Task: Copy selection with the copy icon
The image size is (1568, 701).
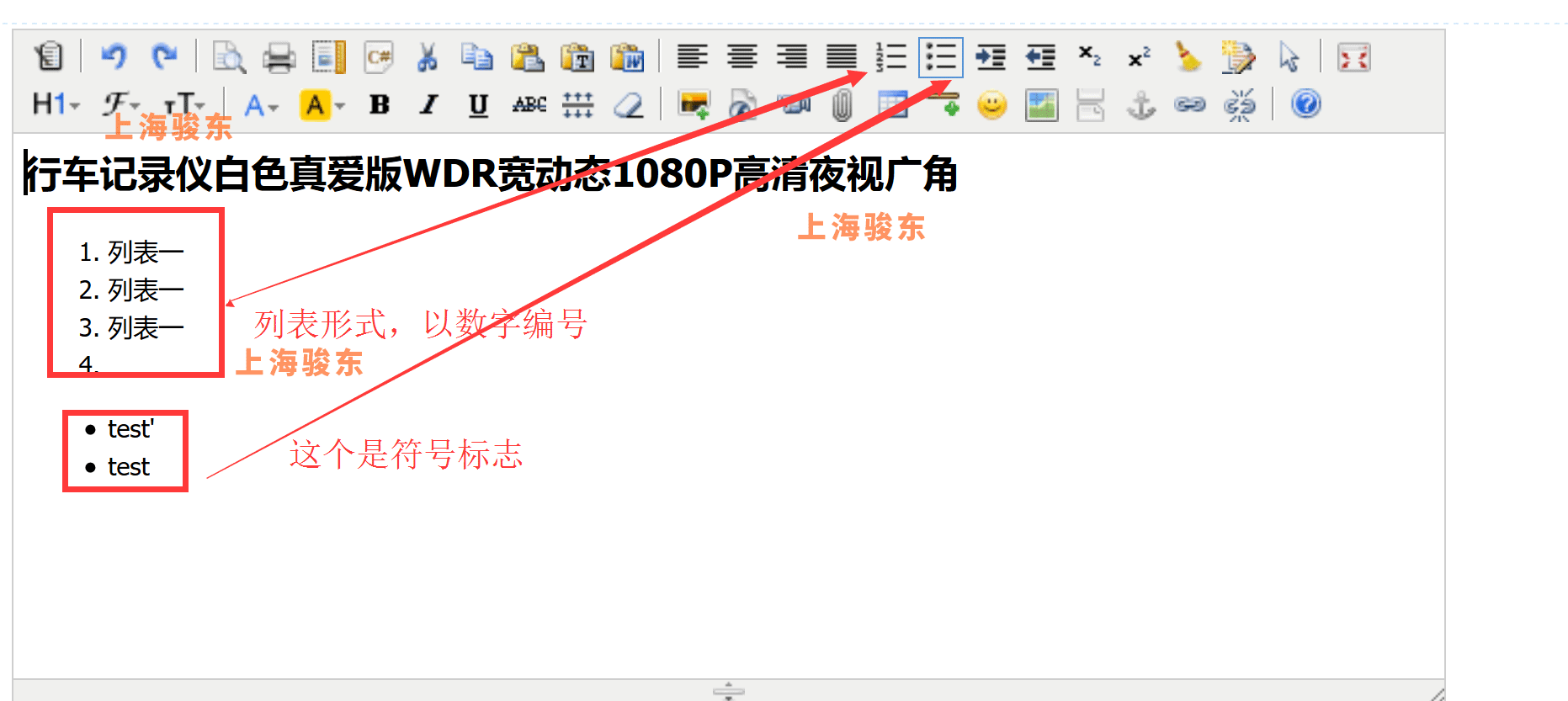Action: [477, 57]
